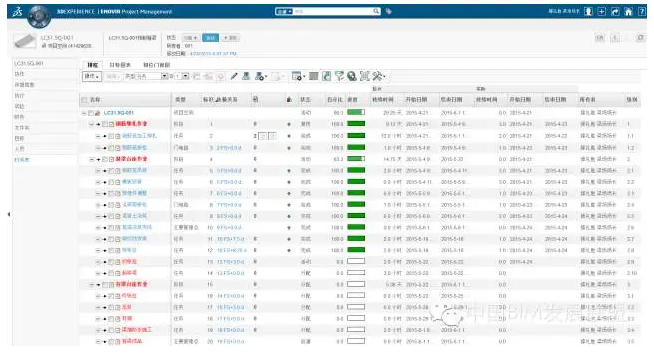Click the 3DS logo in the header
This screenshot has height=362, width=654.
(x=17, y=12)
